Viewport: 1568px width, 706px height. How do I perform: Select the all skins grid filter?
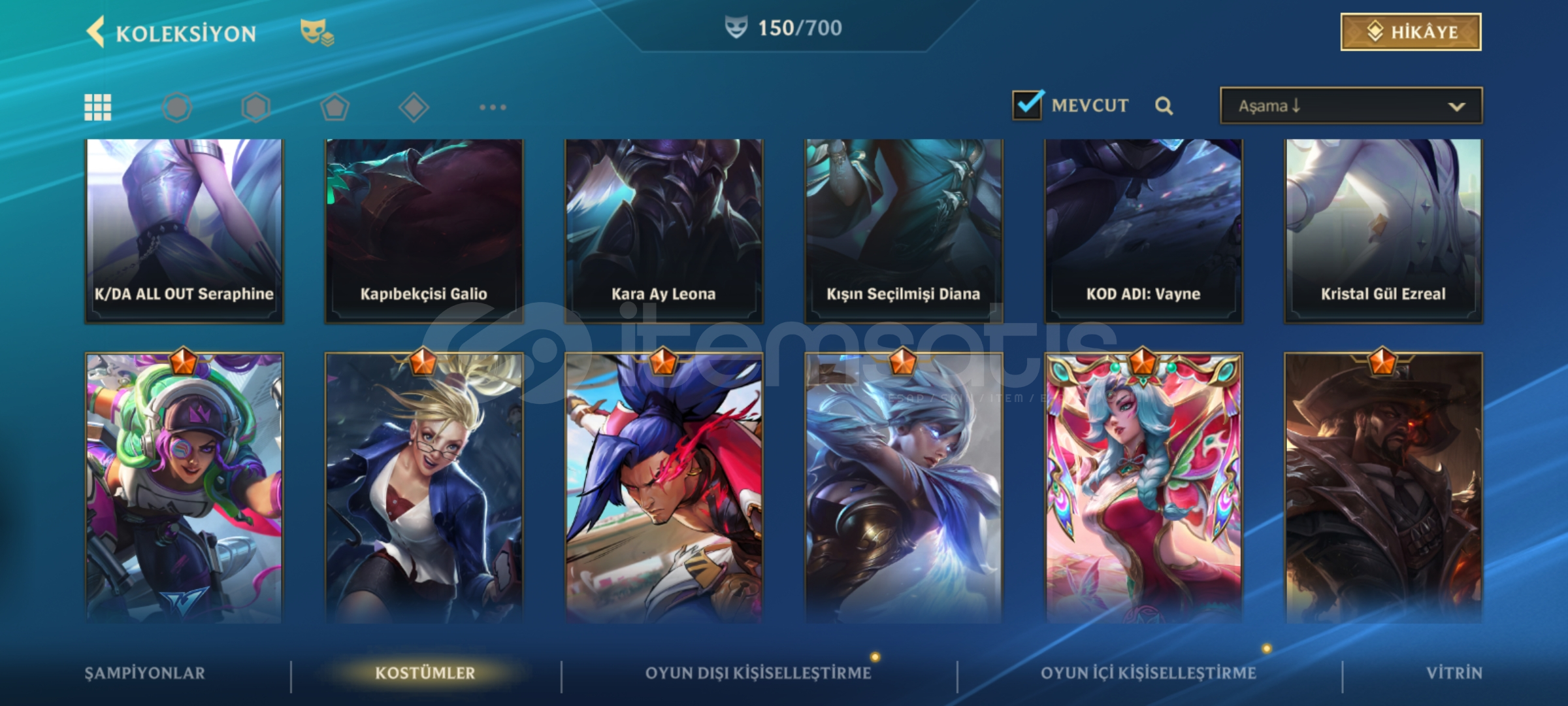(x=98, y=107)
